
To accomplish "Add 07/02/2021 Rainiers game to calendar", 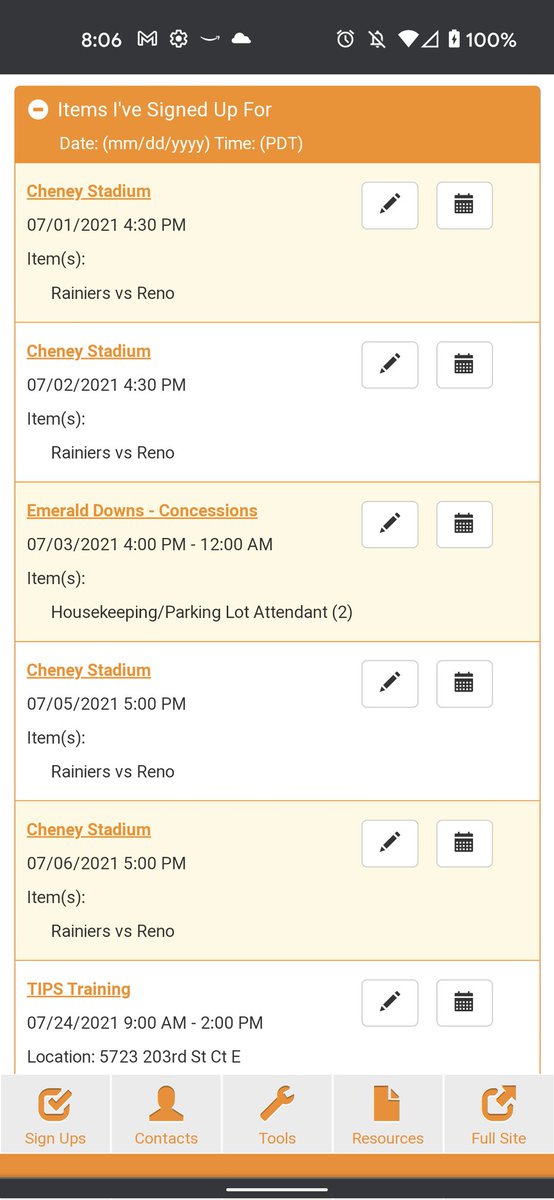I will click(x=464, y=364).
